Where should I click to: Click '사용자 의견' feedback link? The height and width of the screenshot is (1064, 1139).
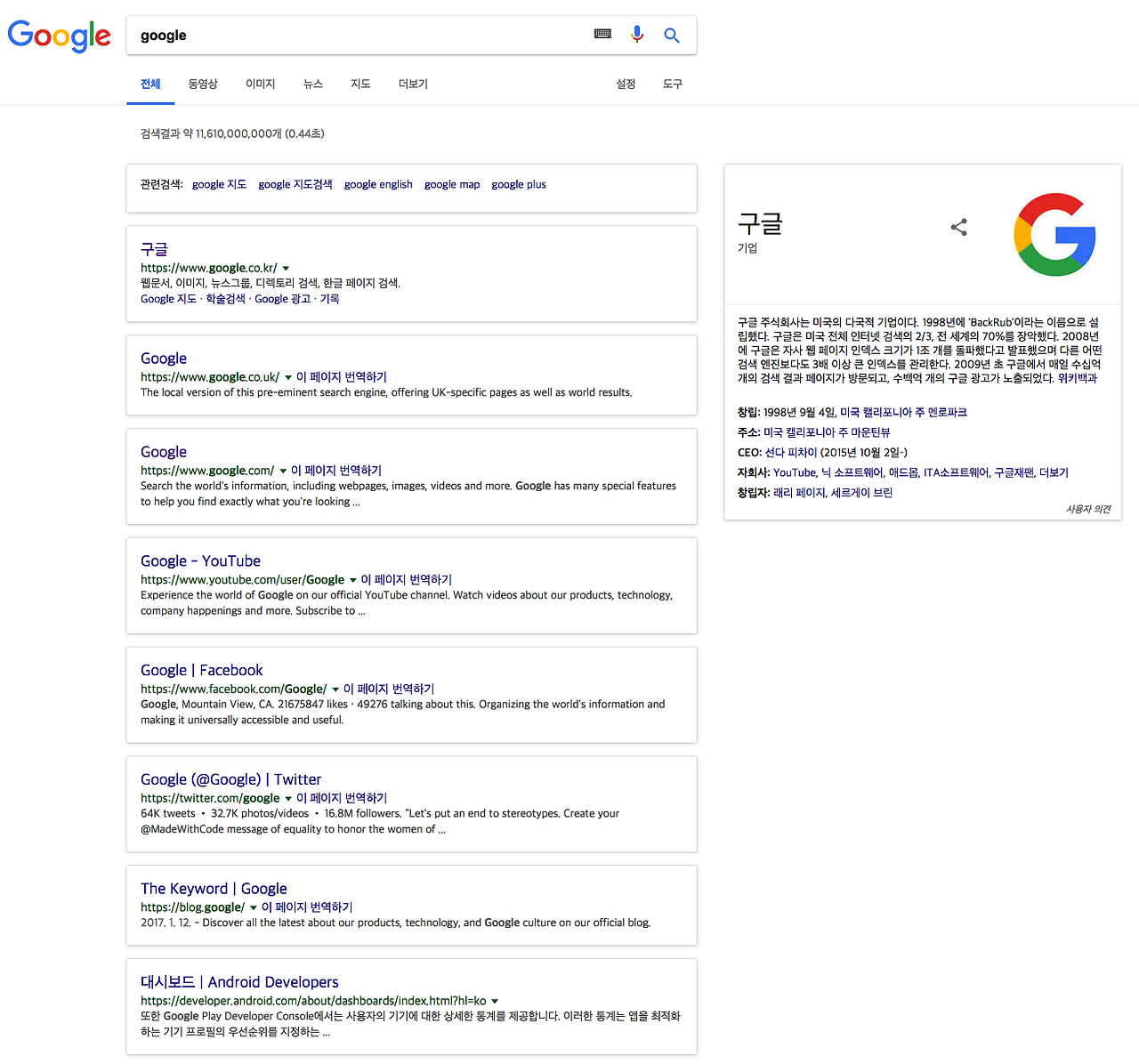pos(1088,509)
